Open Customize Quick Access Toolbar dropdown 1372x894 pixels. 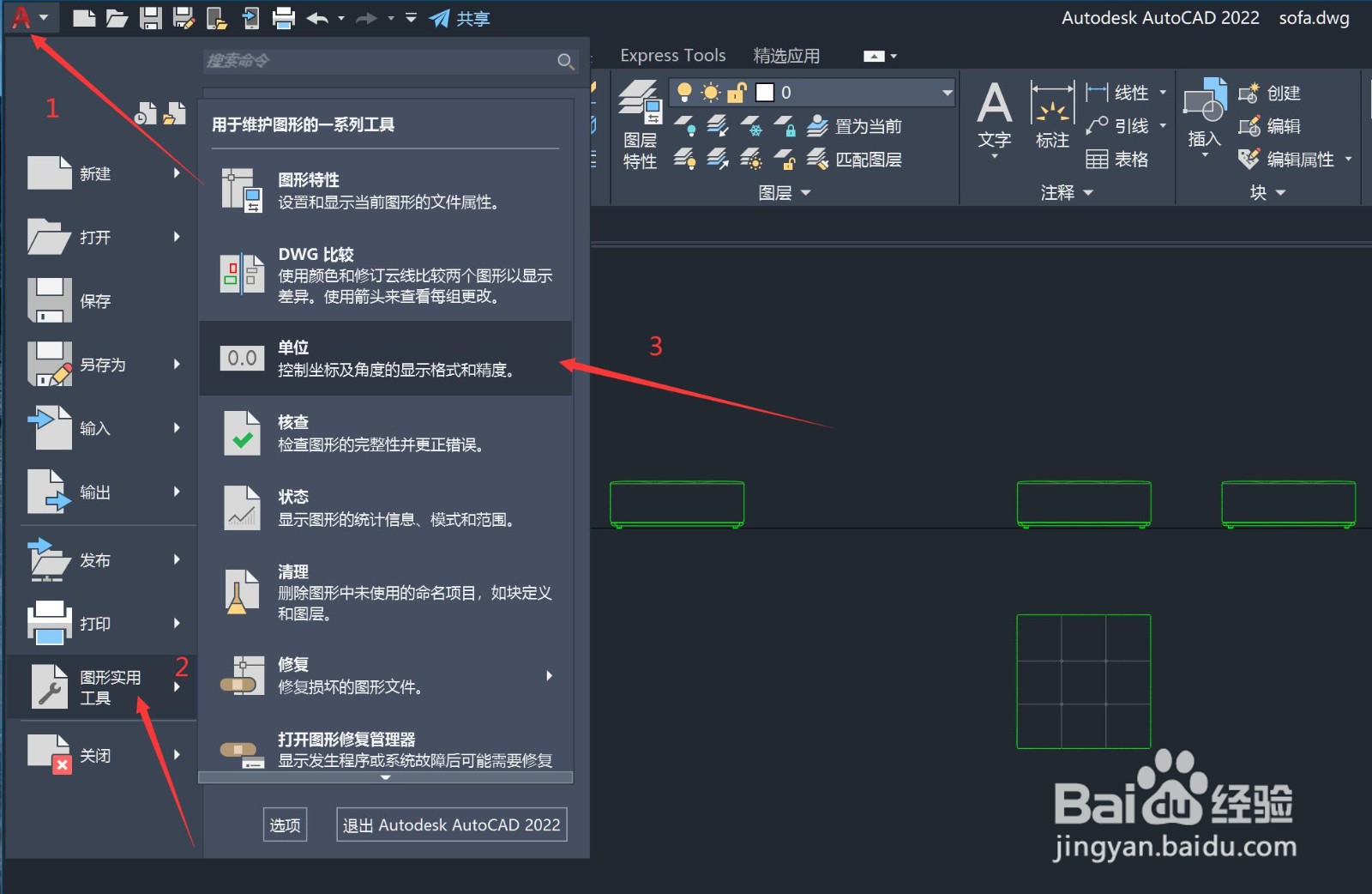tap(411, 17)
